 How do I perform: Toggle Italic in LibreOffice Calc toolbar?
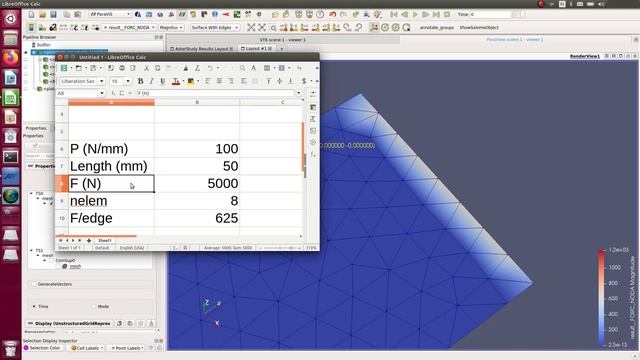point(151,81)
